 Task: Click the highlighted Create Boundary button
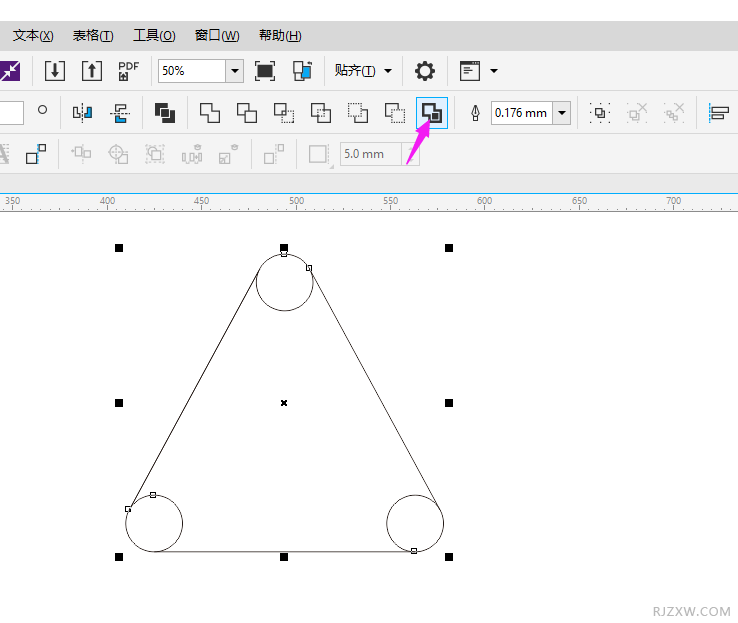[x=432, y=113]
